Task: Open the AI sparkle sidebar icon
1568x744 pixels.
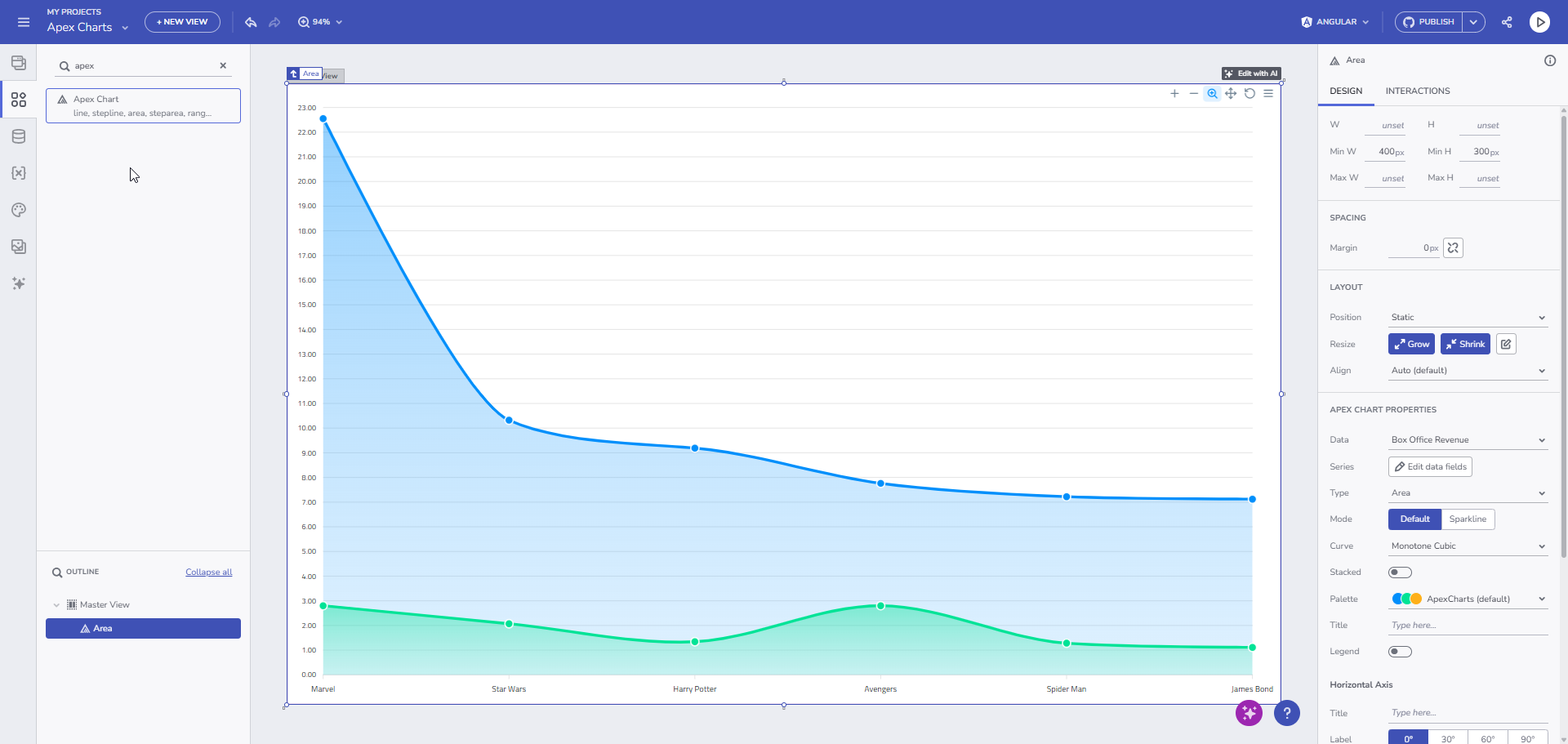Action: click(19, 283)
